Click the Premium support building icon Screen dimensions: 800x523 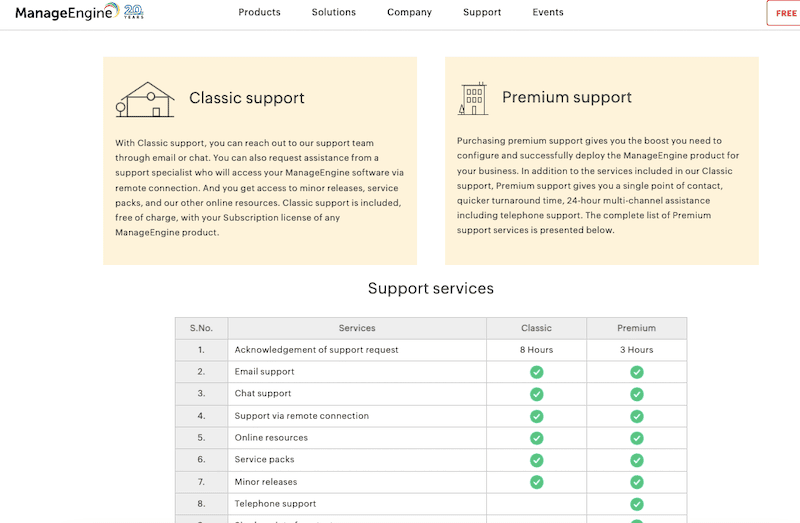[473, 98]
